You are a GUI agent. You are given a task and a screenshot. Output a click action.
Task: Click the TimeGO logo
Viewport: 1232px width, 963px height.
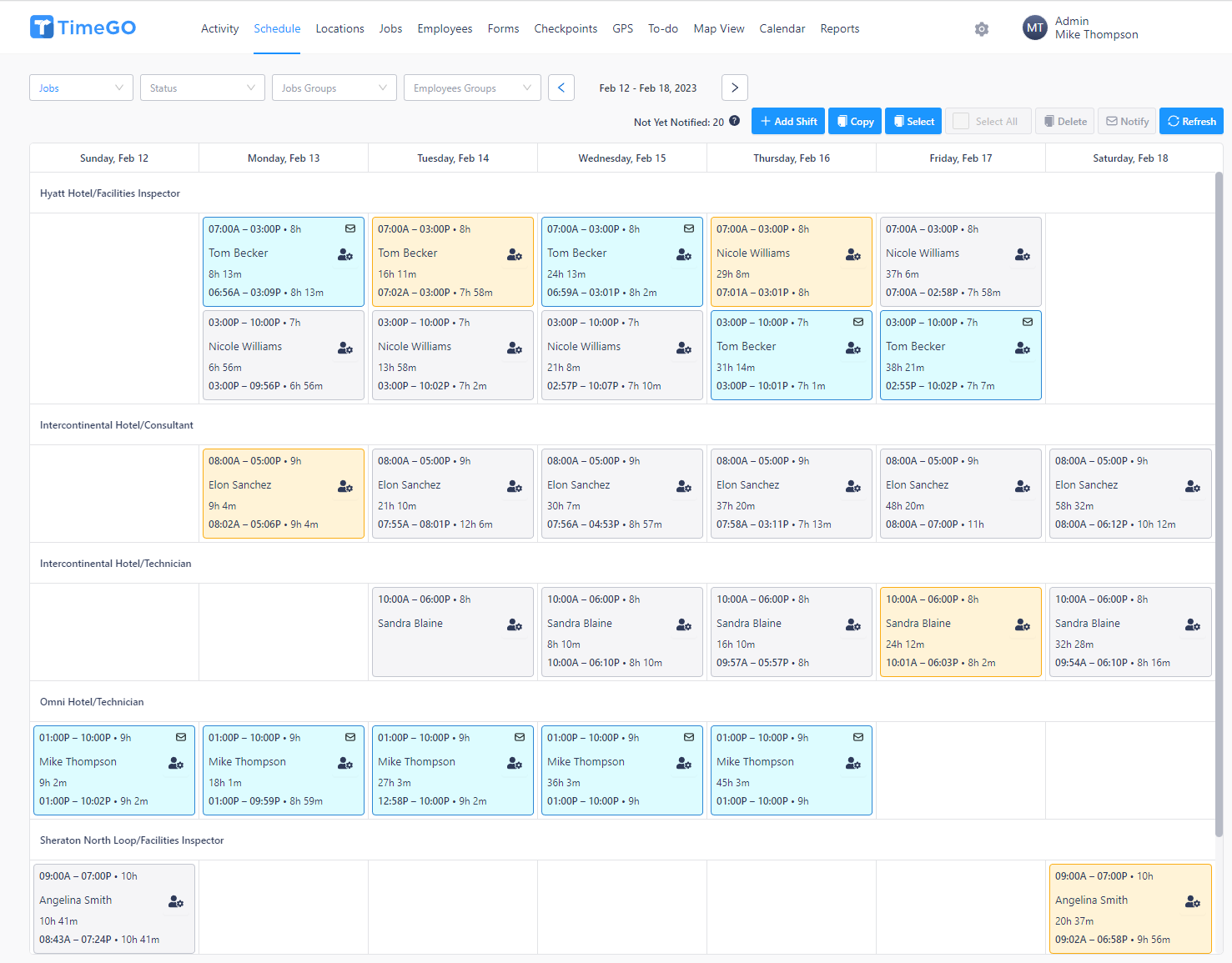click(x=83, y=28)
